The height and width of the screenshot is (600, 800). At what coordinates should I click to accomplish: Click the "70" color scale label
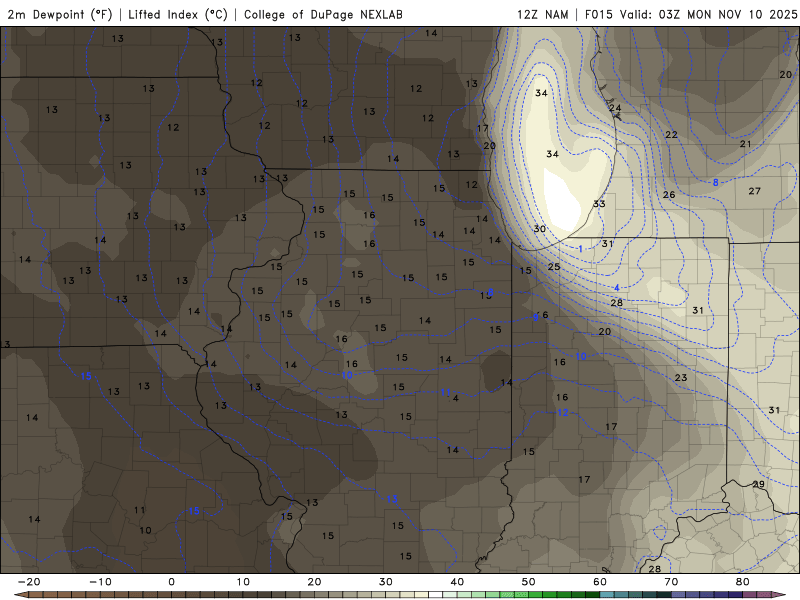(x=671, y=582)
